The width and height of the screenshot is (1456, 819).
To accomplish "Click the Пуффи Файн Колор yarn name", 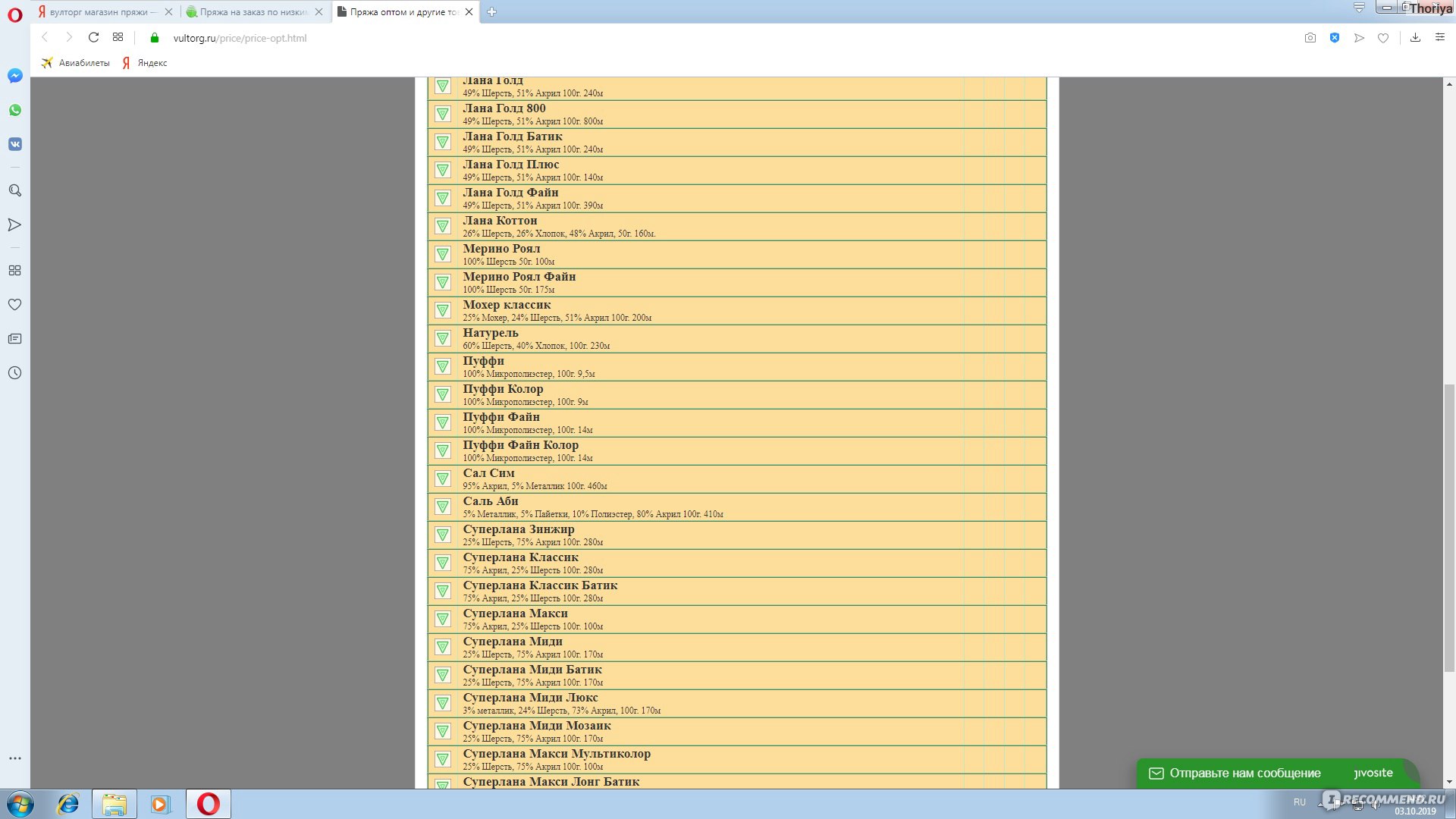I will (521, 445).
